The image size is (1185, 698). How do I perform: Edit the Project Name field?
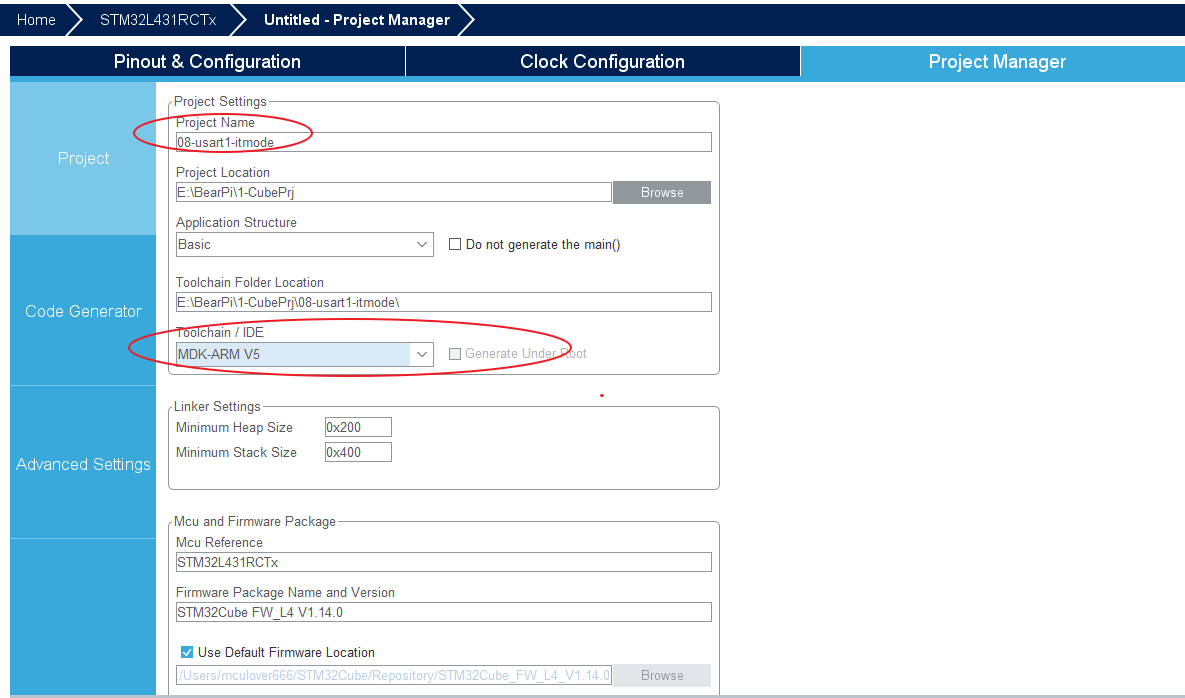coord(444,142)
